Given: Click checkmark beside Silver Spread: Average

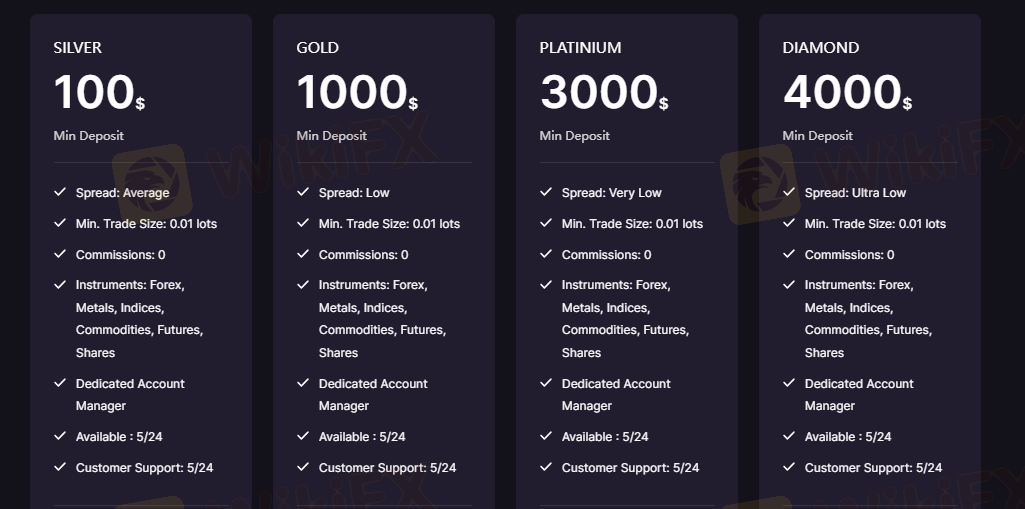Looking at the screenshot, I should (x=60, y=192).
